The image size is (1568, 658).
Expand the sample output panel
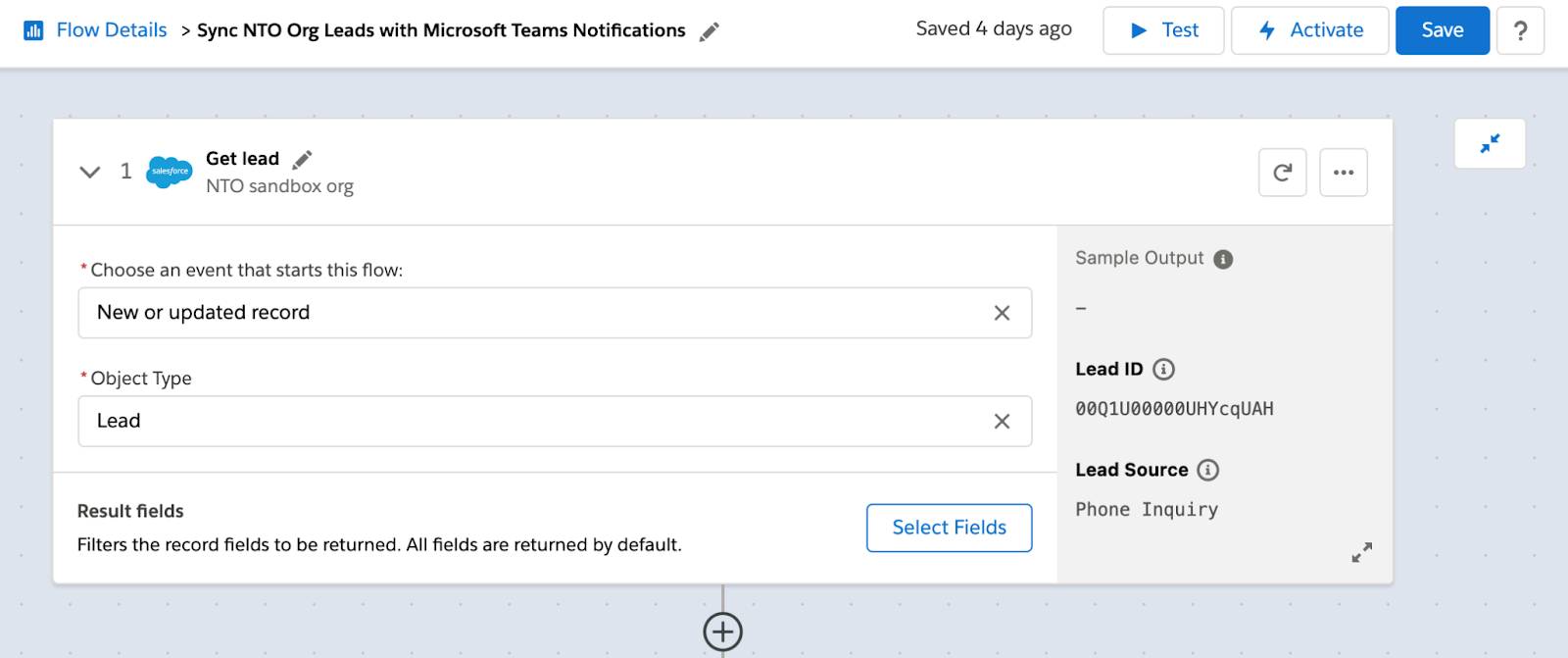(x=1362, y=552)
